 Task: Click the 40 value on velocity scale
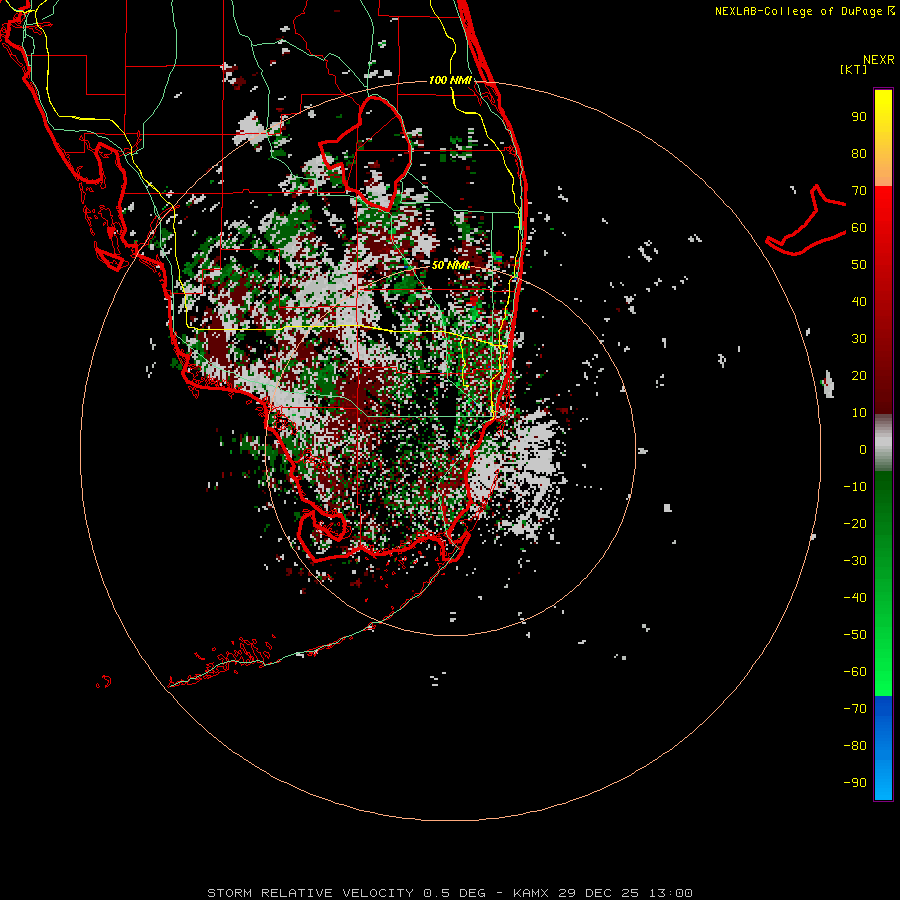pyautogui.click(x=859, y=302)
